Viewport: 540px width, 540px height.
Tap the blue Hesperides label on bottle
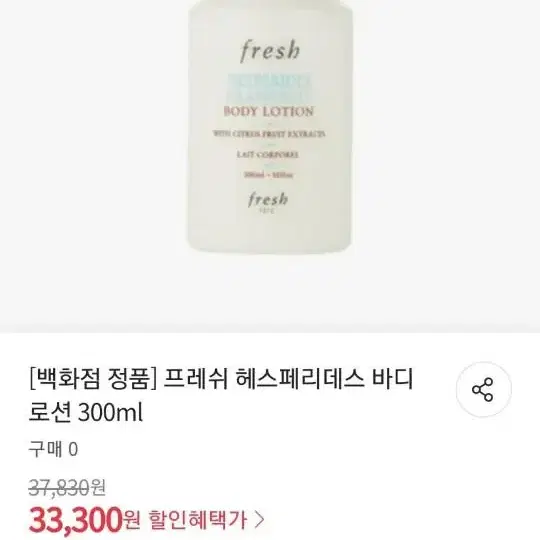[270, 87]
